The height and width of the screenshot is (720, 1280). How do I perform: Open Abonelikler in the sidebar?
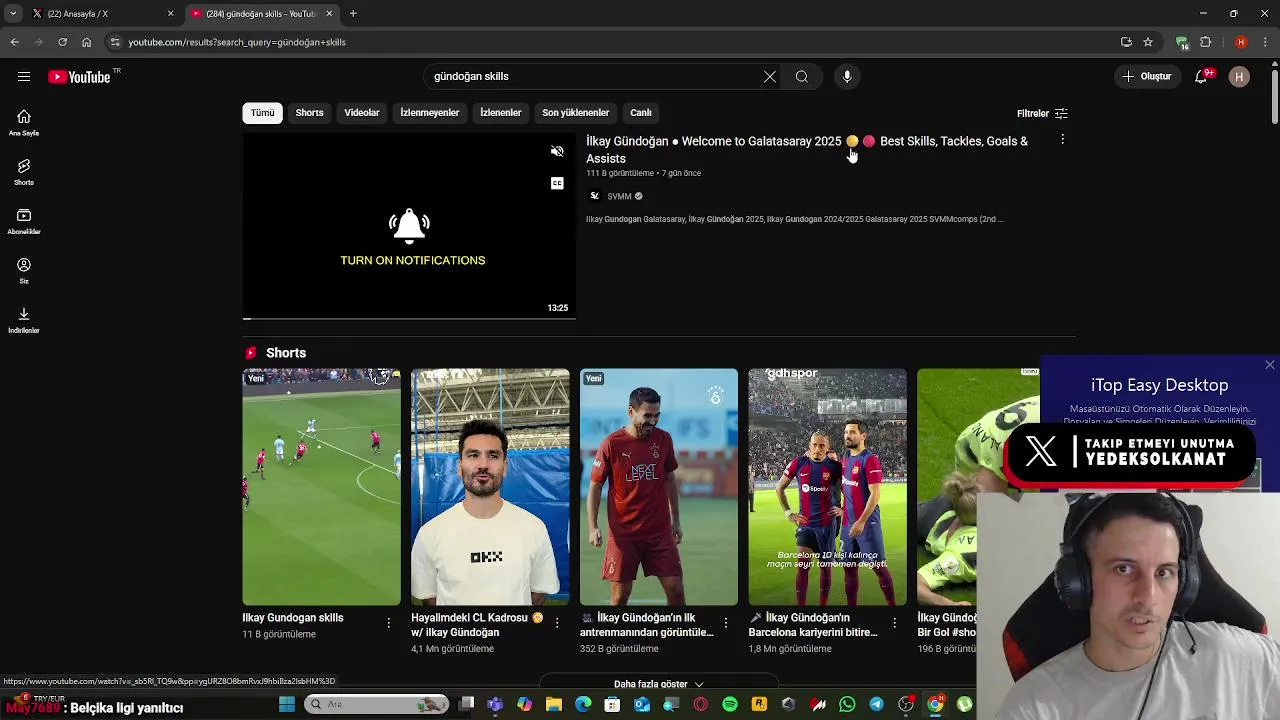pos(24,222)
